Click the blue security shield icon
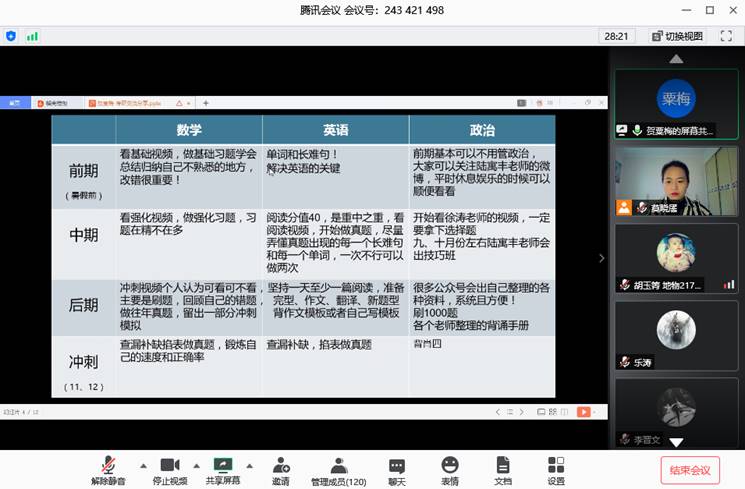 tap(11, 36)
